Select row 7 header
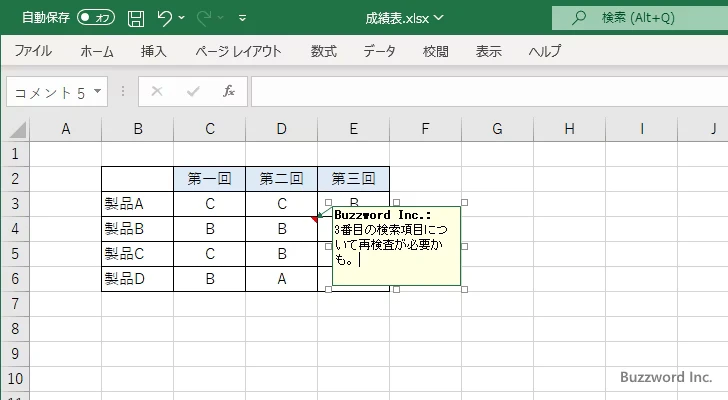The width and height of the screenshot is (728, 400). 15,304
